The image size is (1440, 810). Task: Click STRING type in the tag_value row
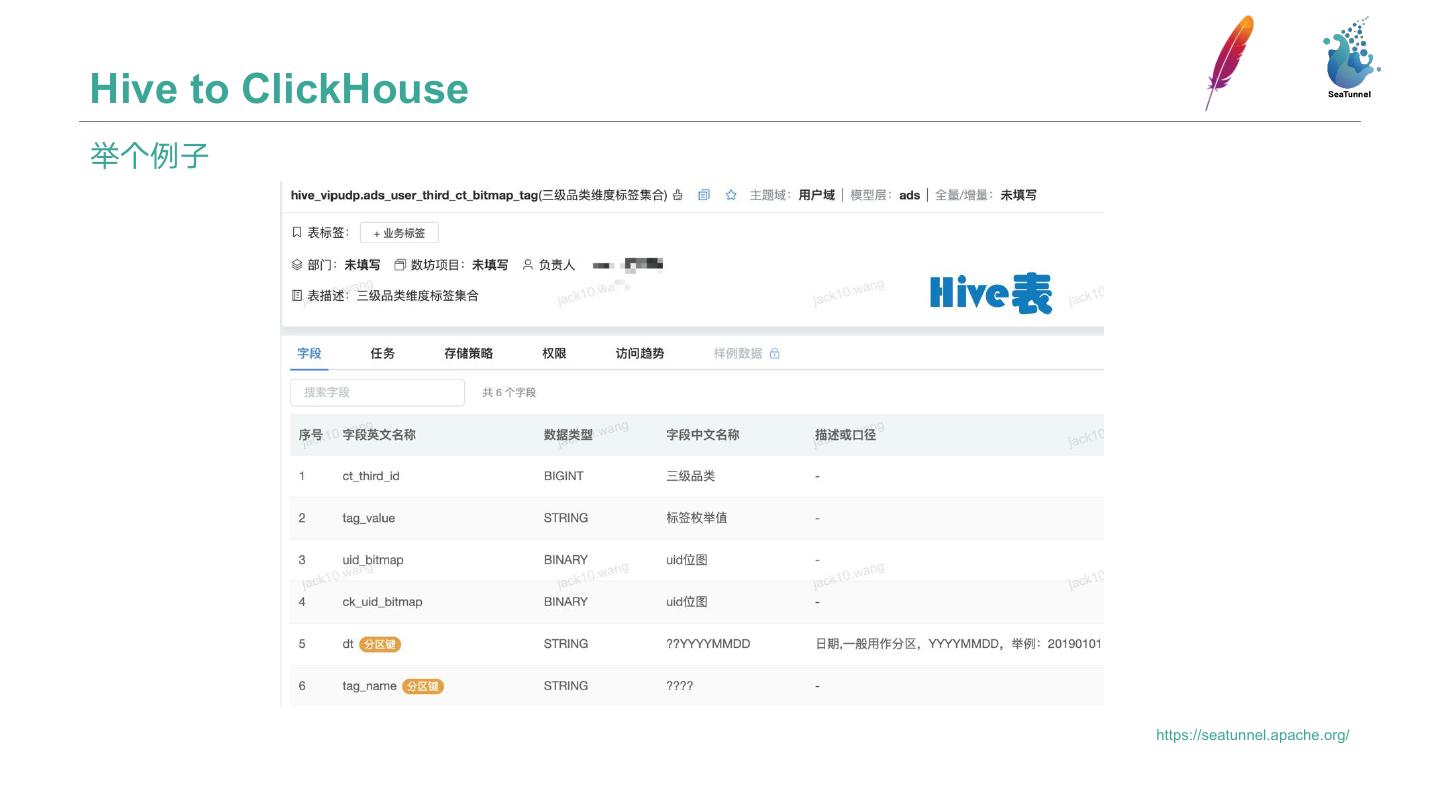click(566, 518)
